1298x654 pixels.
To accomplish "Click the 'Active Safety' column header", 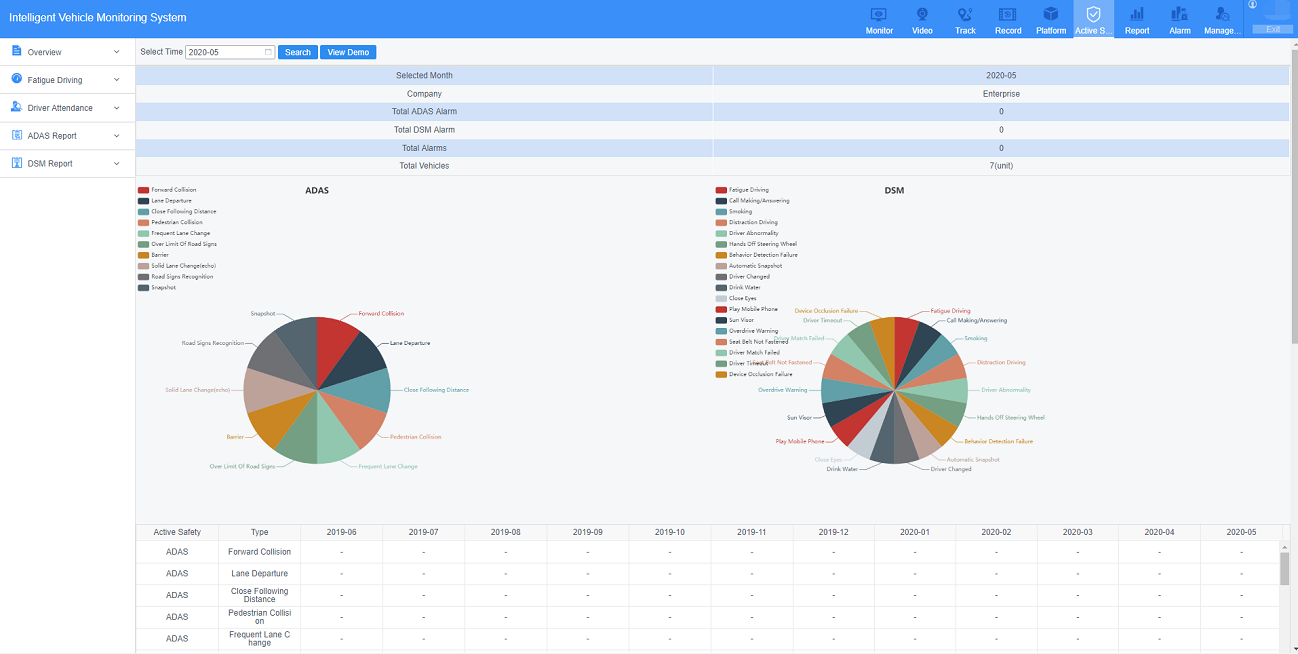I will [177, 532].
